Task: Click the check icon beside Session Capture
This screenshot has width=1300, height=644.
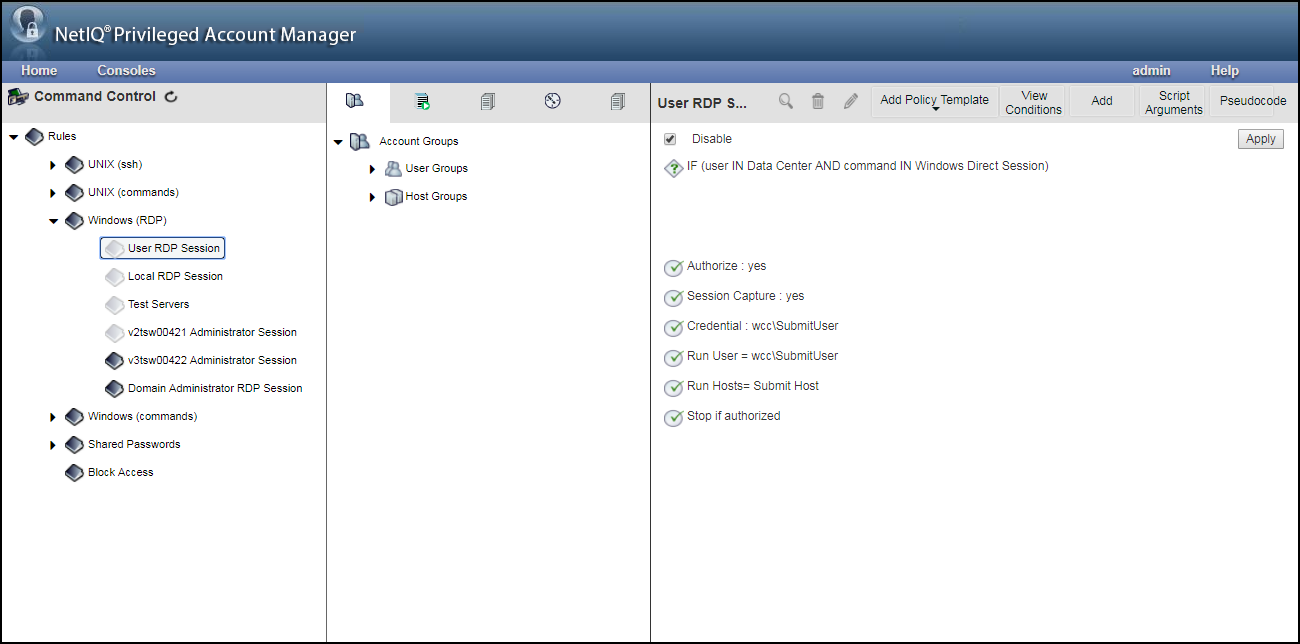Action: pyautogui.click(x=674, y=297)
